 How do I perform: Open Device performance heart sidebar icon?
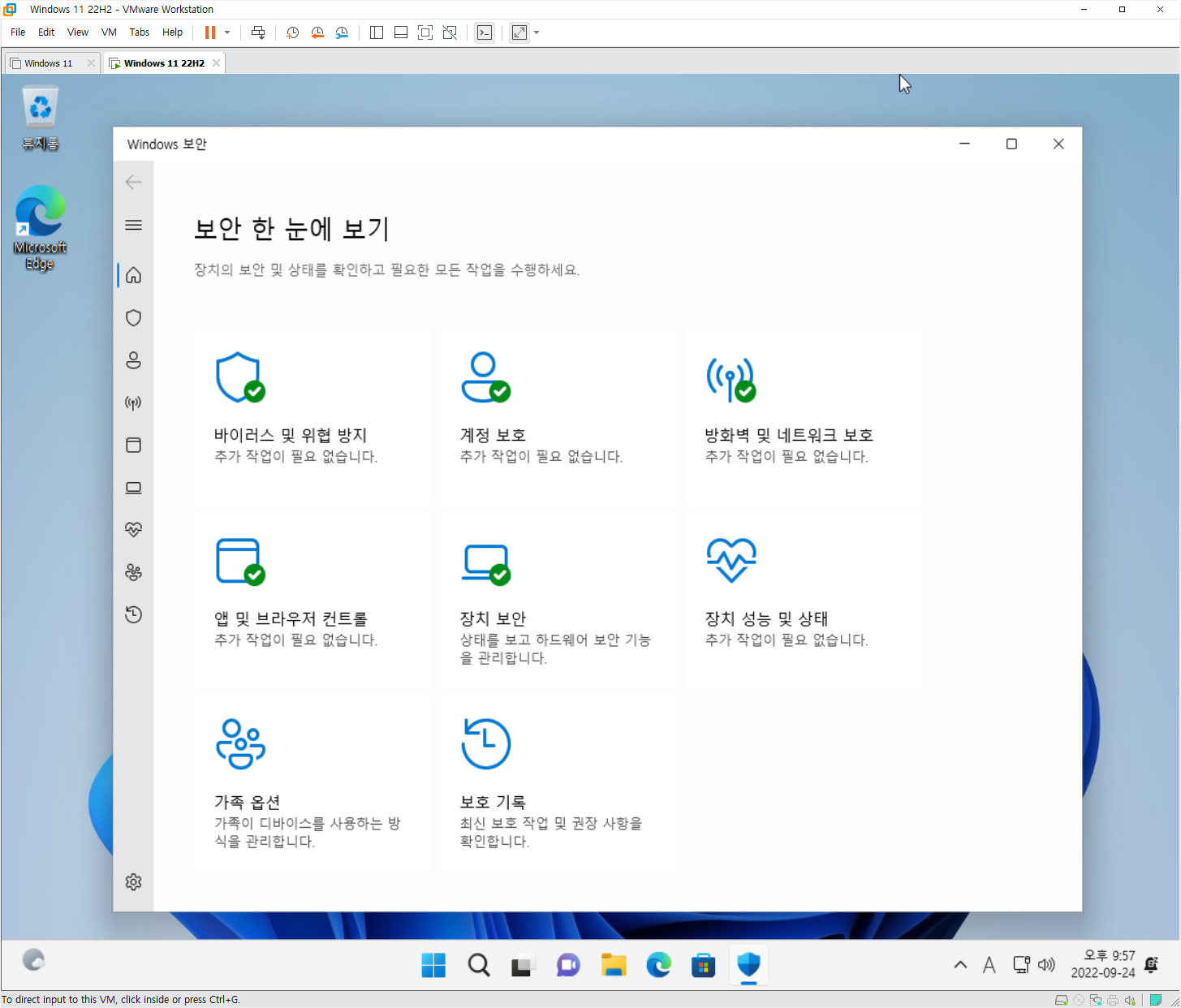pos(134,530)
